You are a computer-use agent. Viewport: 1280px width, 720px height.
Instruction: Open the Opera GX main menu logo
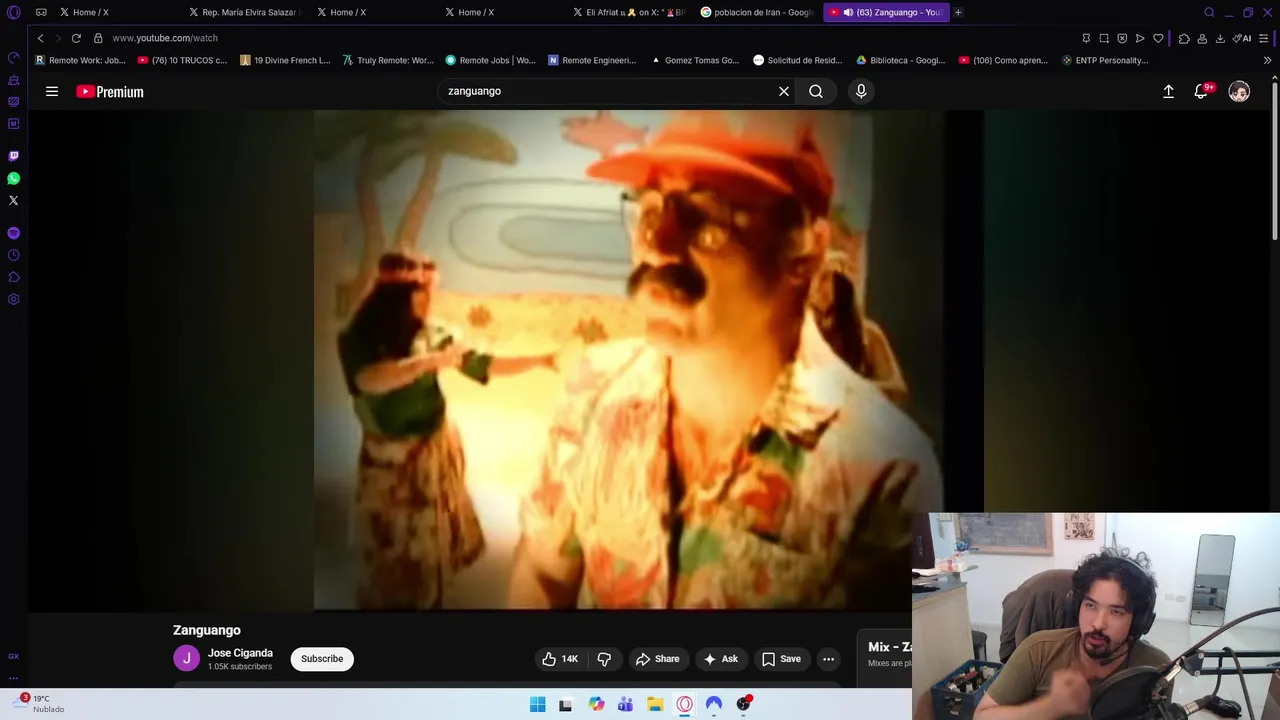click(13, 13)
